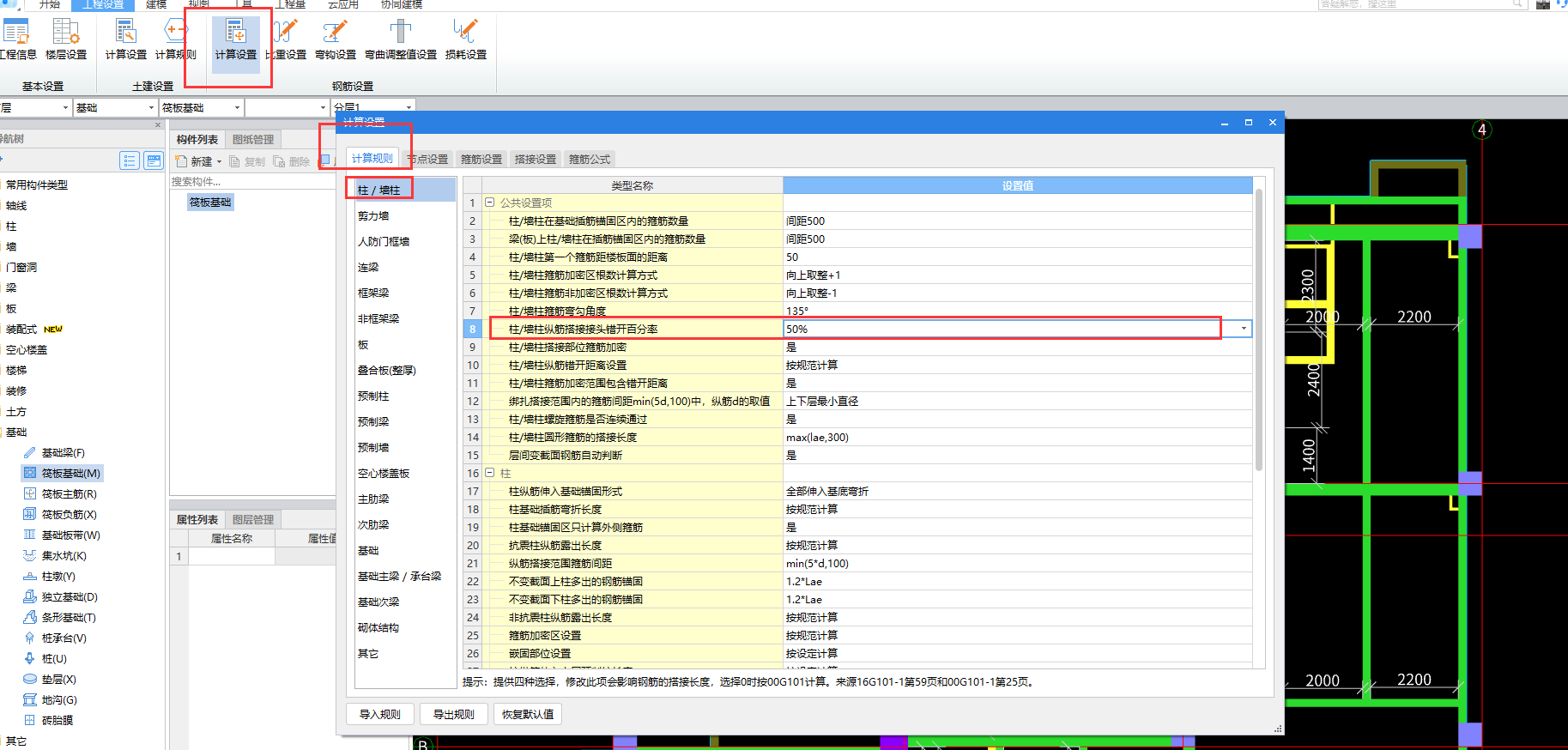Open the floor (层) dropdown in toolbar

click(x=65, y=108)
